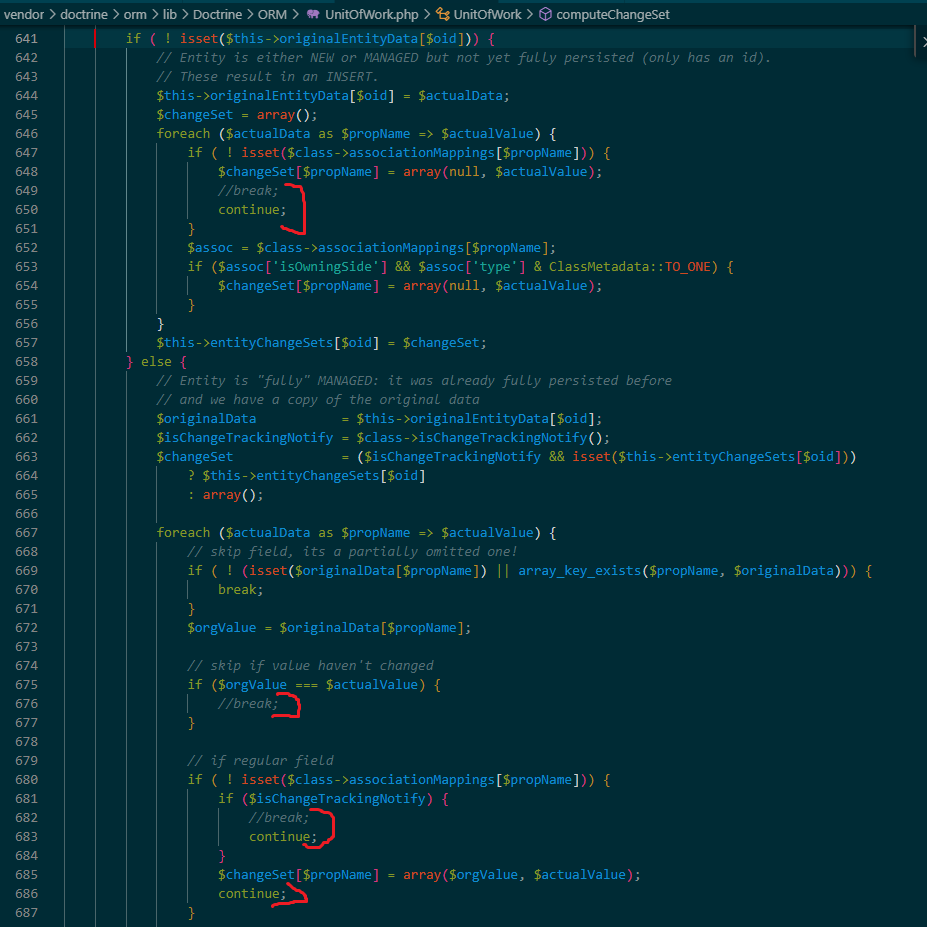Click line number 641 in the gutter
This screenshot has height=927, width=927.
(x=27, y=38)
